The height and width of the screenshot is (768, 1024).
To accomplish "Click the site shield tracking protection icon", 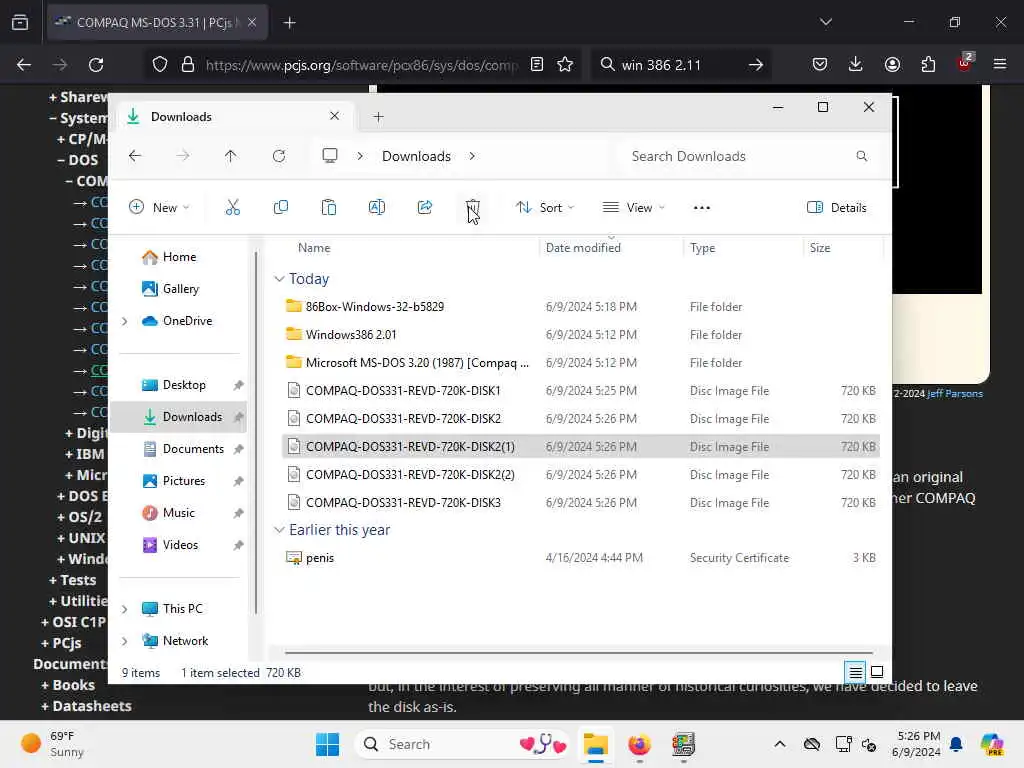I will pos(160,65).
